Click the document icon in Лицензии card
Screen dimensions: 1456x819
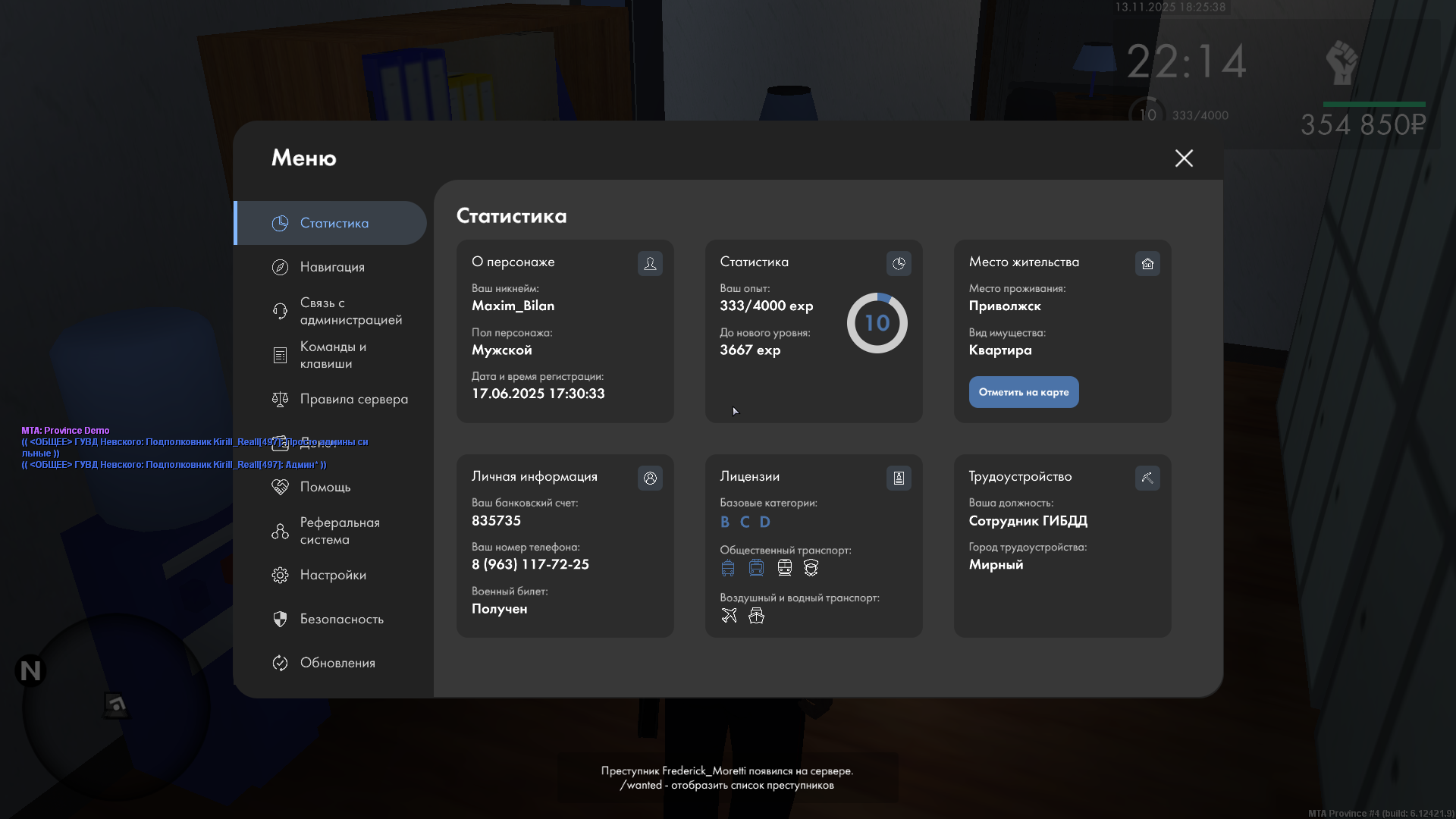(x=899, y=478)
